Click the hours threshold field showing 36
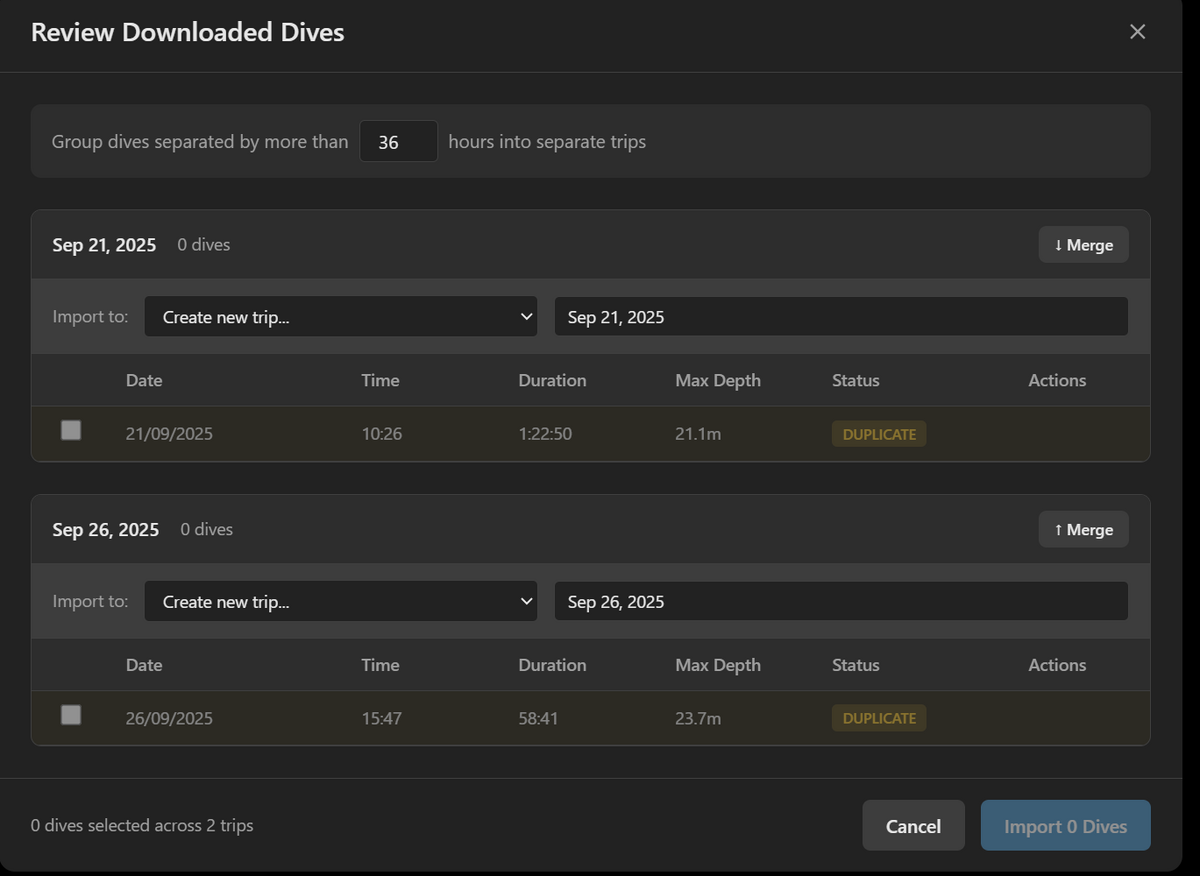This screenshot has height=876, width=1200. point(398,142)
